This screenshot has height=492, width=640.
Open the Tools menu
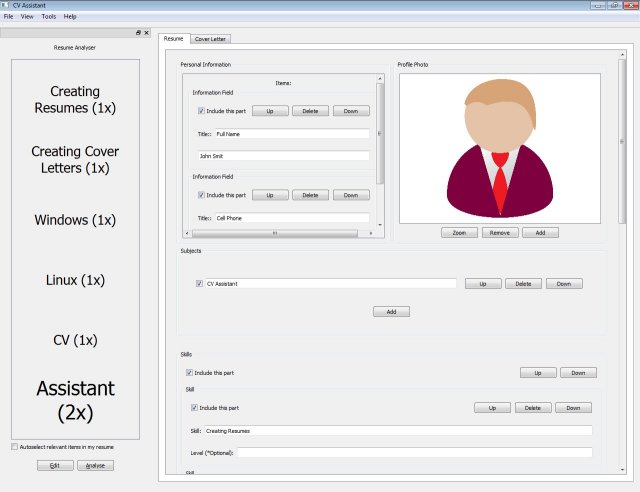49,16
